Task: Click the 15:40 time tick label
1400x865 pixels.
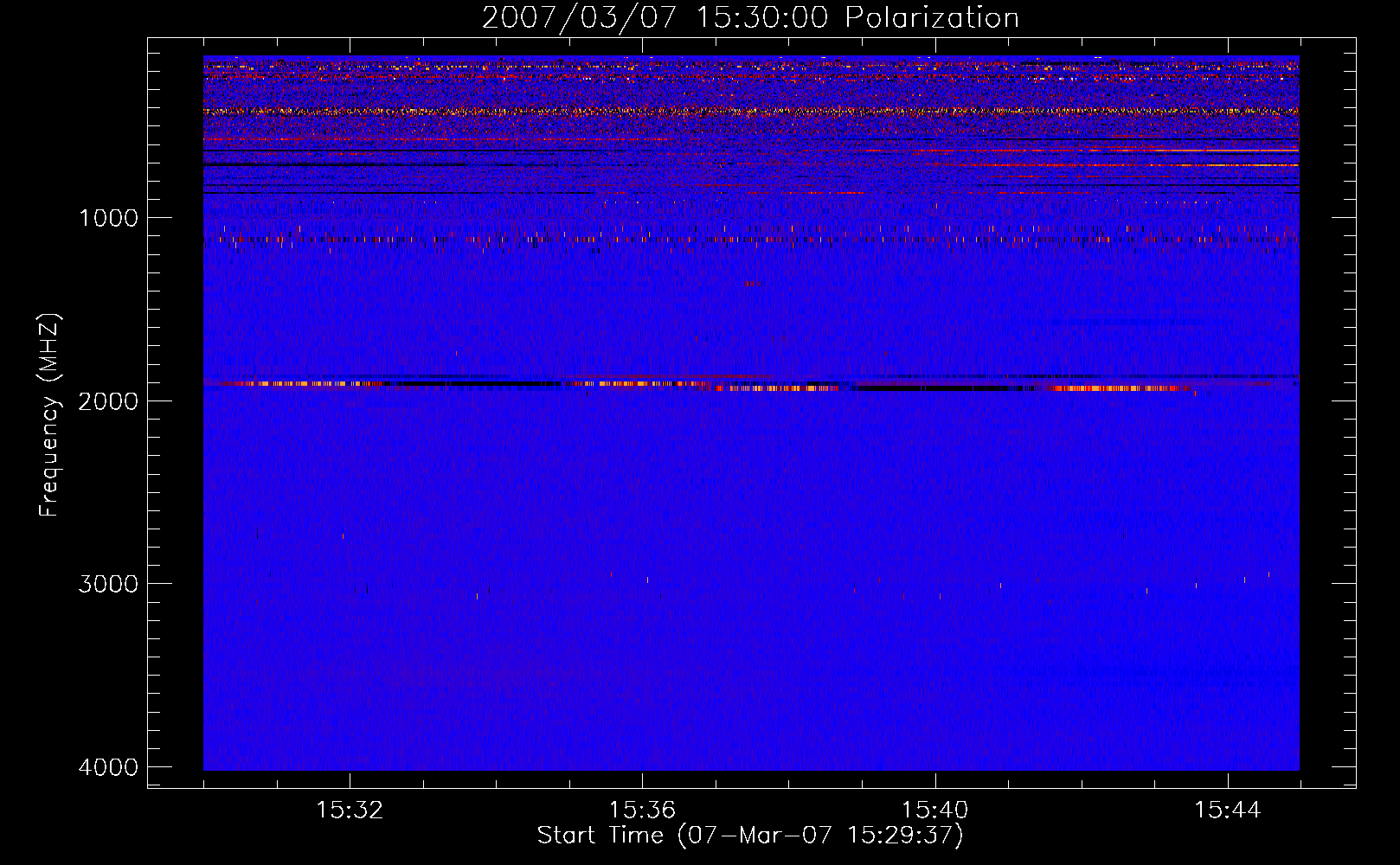Action: pyautogui.click(x=934, y=810)
